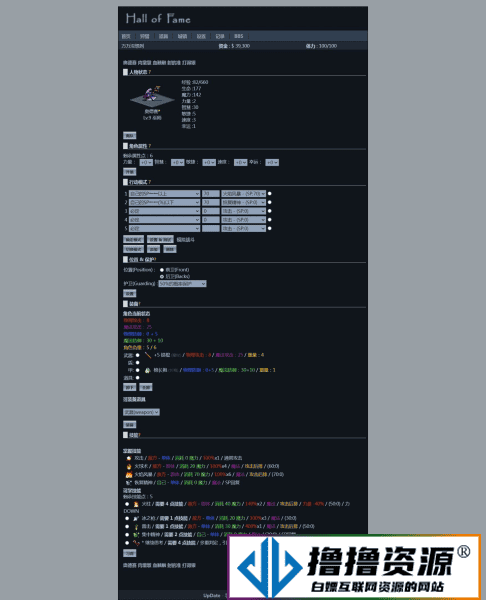486x600 pixels.
Task: Open the condition dropdown on pattern row 1
Action: pos(165,194)
